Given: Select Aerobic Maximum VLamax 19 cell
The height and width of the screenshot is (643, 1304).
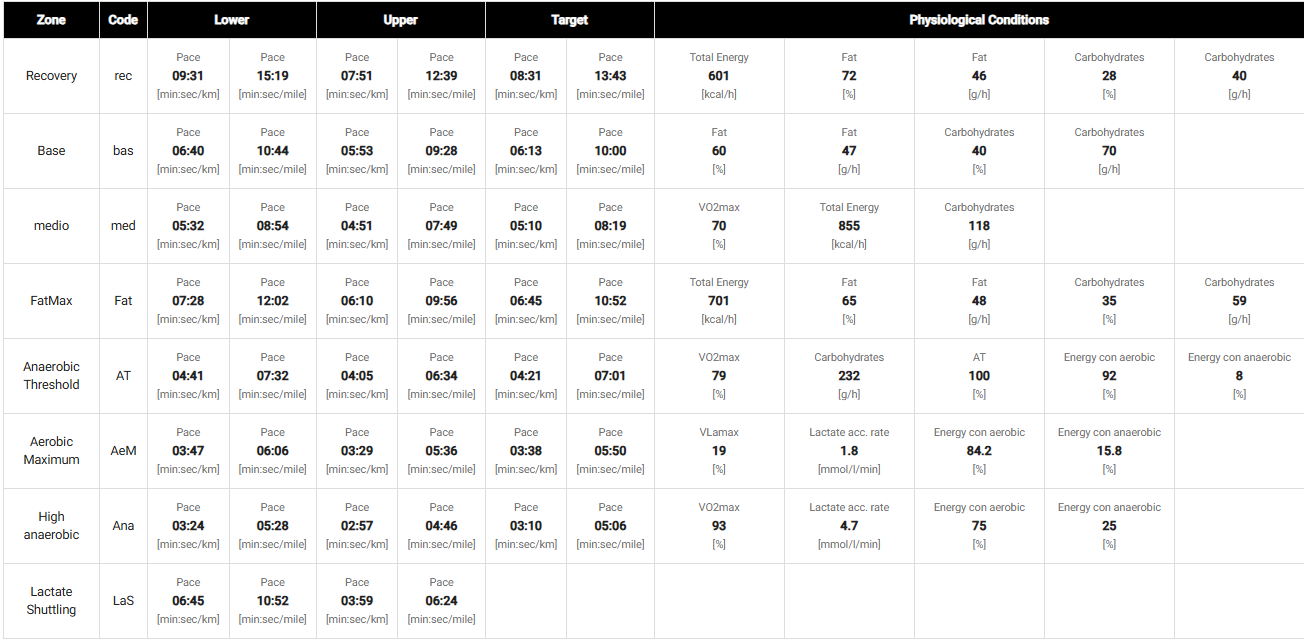Looking at the screenshot, I should click(719, 451).
